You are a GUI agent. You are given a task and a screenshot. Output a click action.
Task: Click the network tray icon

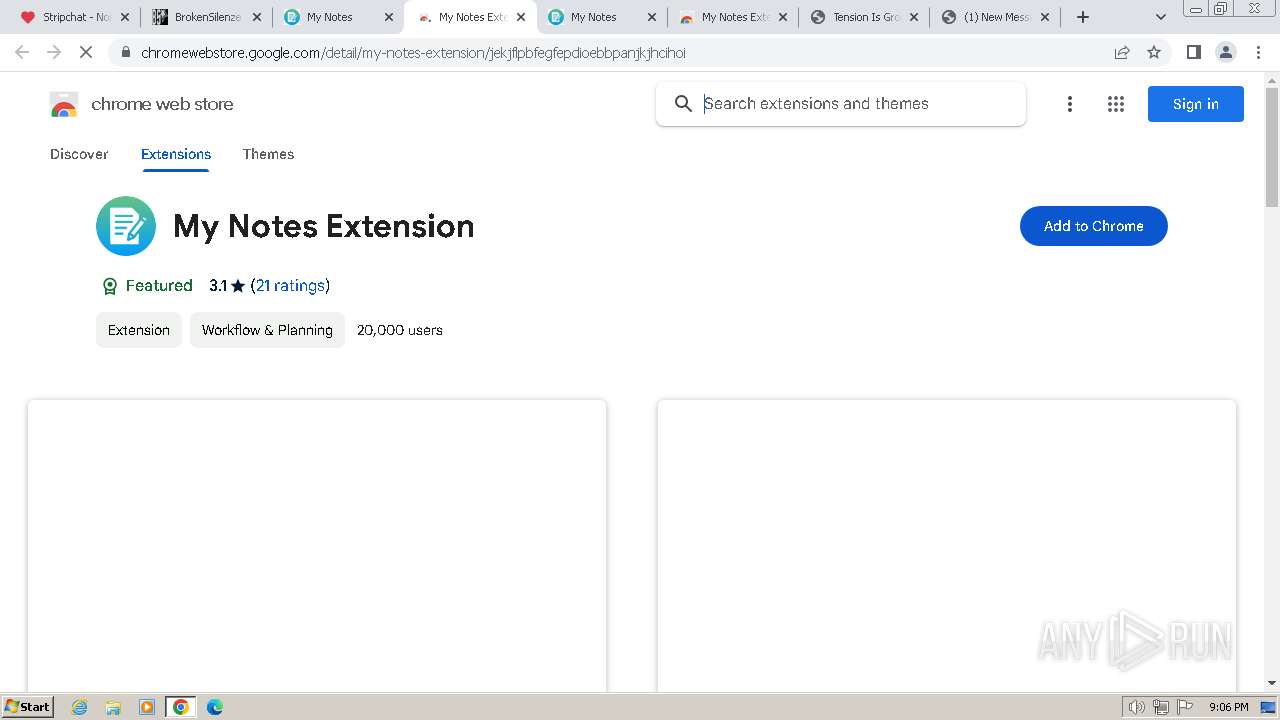click(1161, 707)
